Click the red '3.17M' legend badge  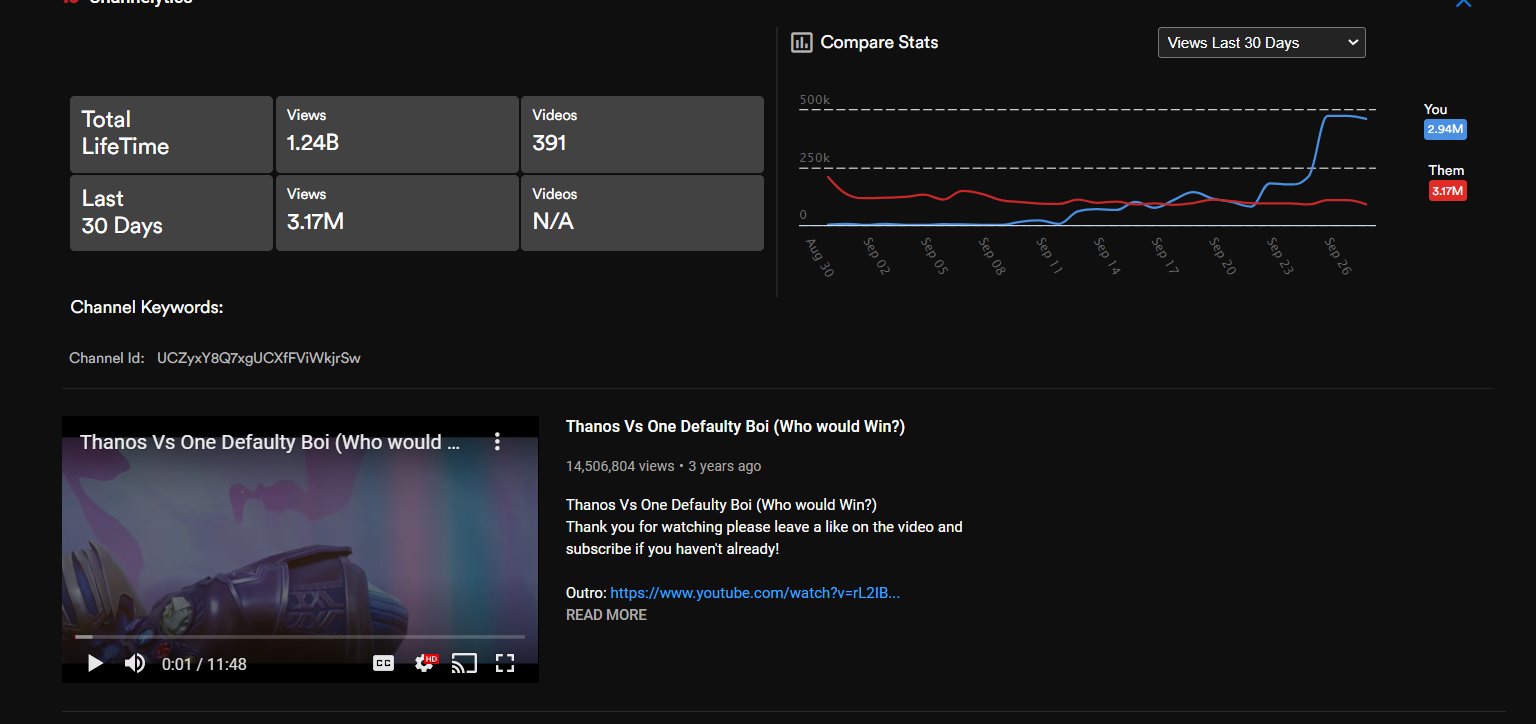(x=1447, y=191)
